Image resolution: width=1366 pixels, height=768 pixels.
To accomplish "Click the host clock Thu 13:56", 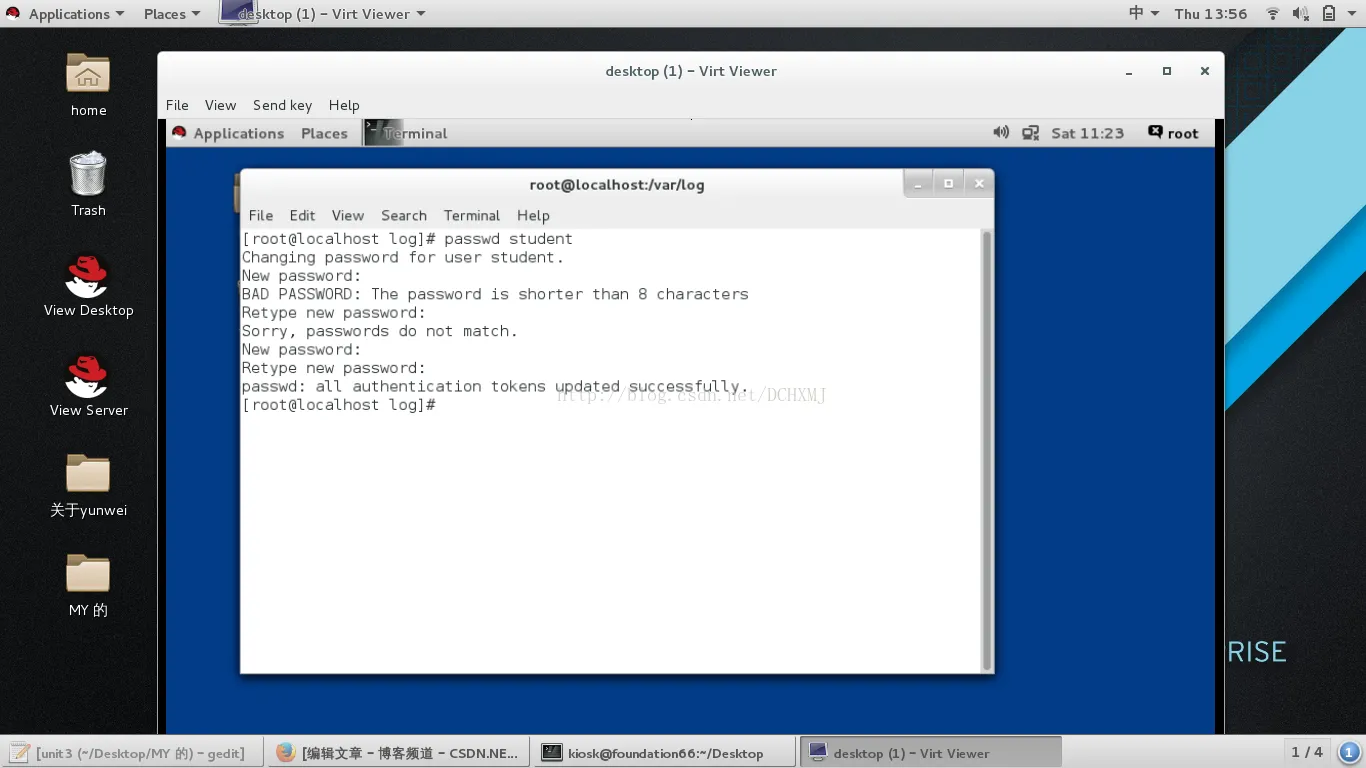I will (x=1211, y=14).
